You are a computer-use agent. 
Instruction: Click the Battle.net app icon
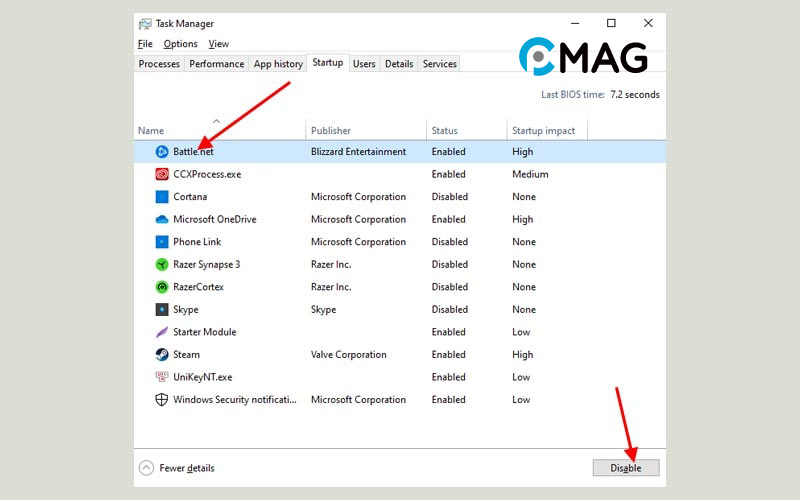coord(162,152)
